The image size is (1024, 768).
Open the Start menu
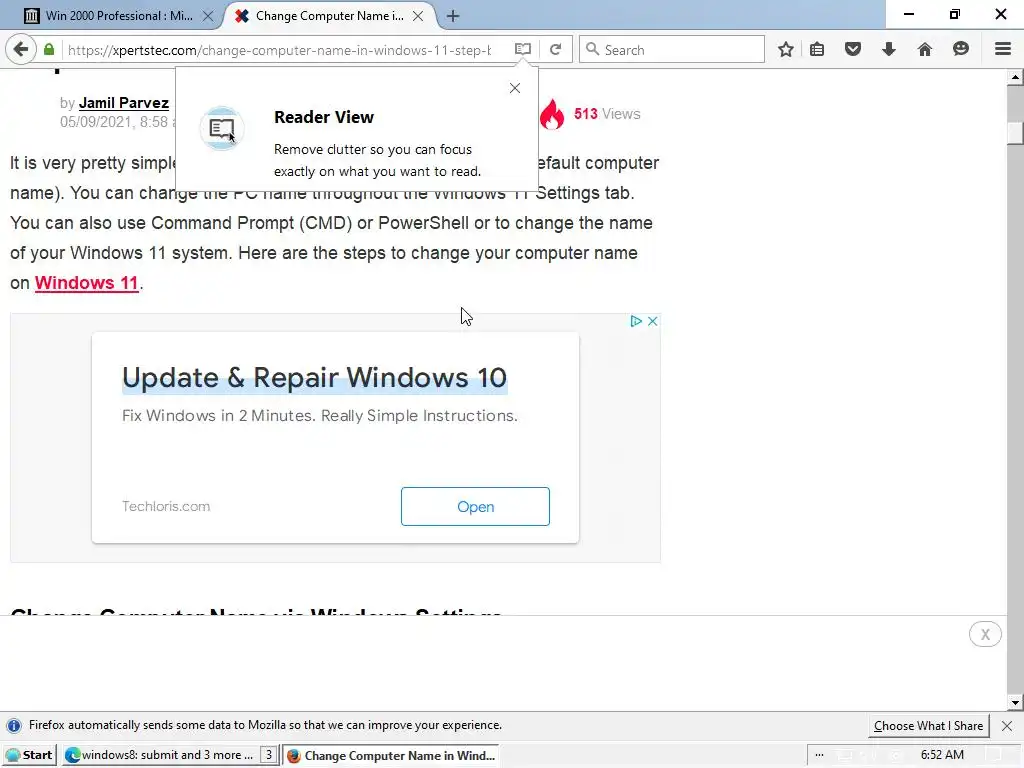click(29, 756)
